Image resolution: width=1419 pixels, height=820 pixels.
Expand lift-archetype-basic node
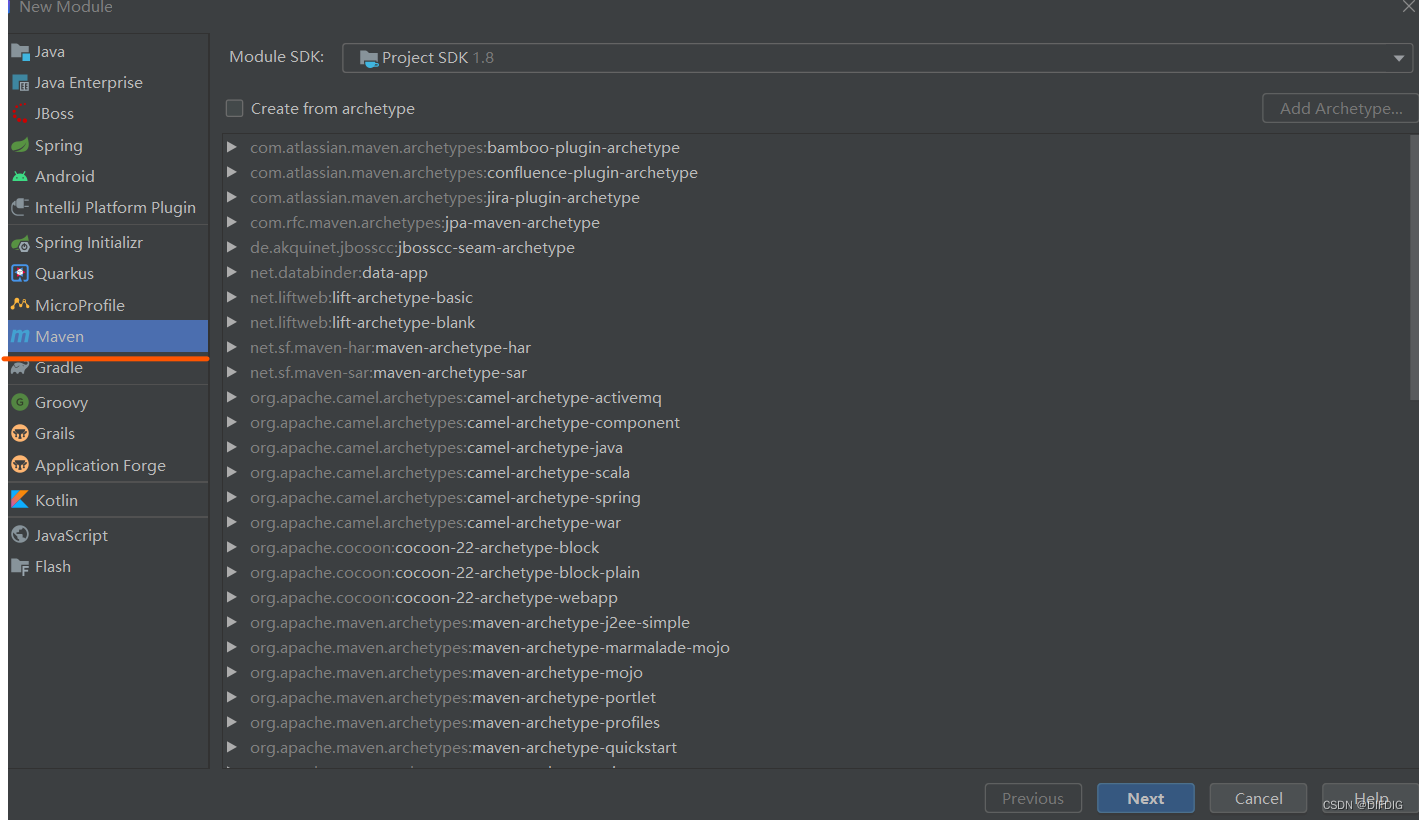click(232, 297)
